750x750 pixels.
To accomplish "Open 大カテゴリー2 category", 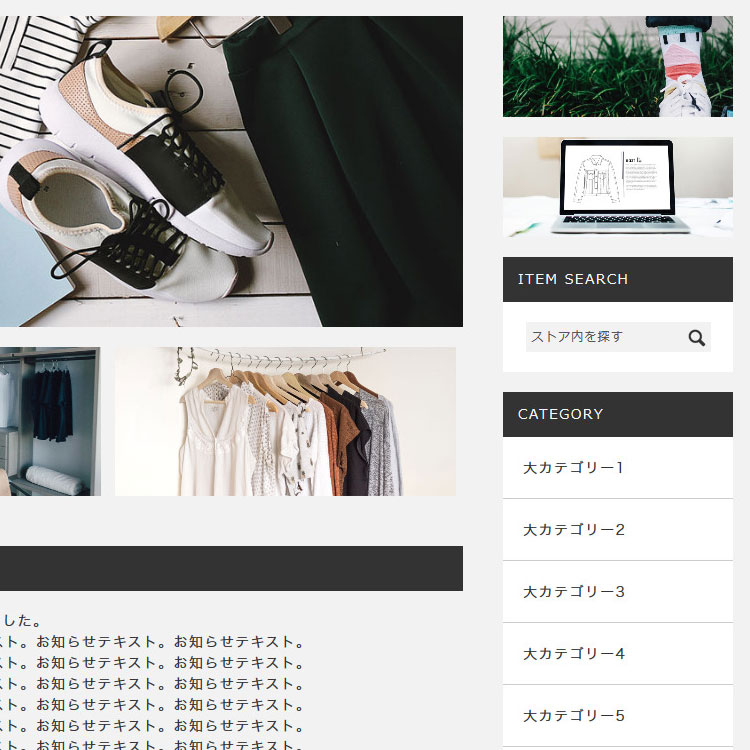I will (x=618, y=530).
